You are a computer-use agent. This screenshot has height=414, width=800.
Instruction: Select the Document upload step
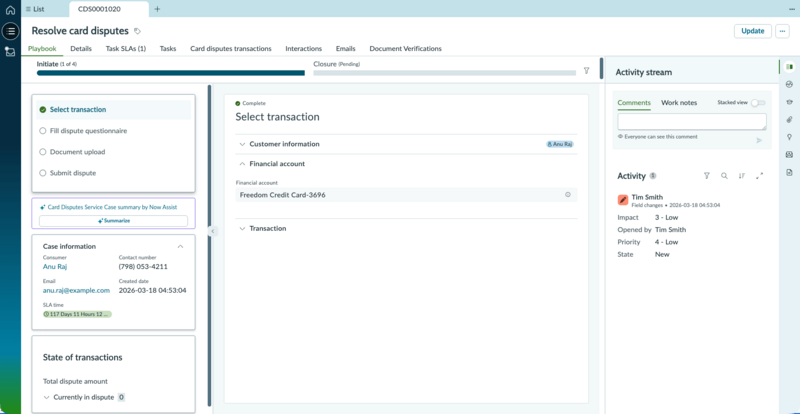78,152
